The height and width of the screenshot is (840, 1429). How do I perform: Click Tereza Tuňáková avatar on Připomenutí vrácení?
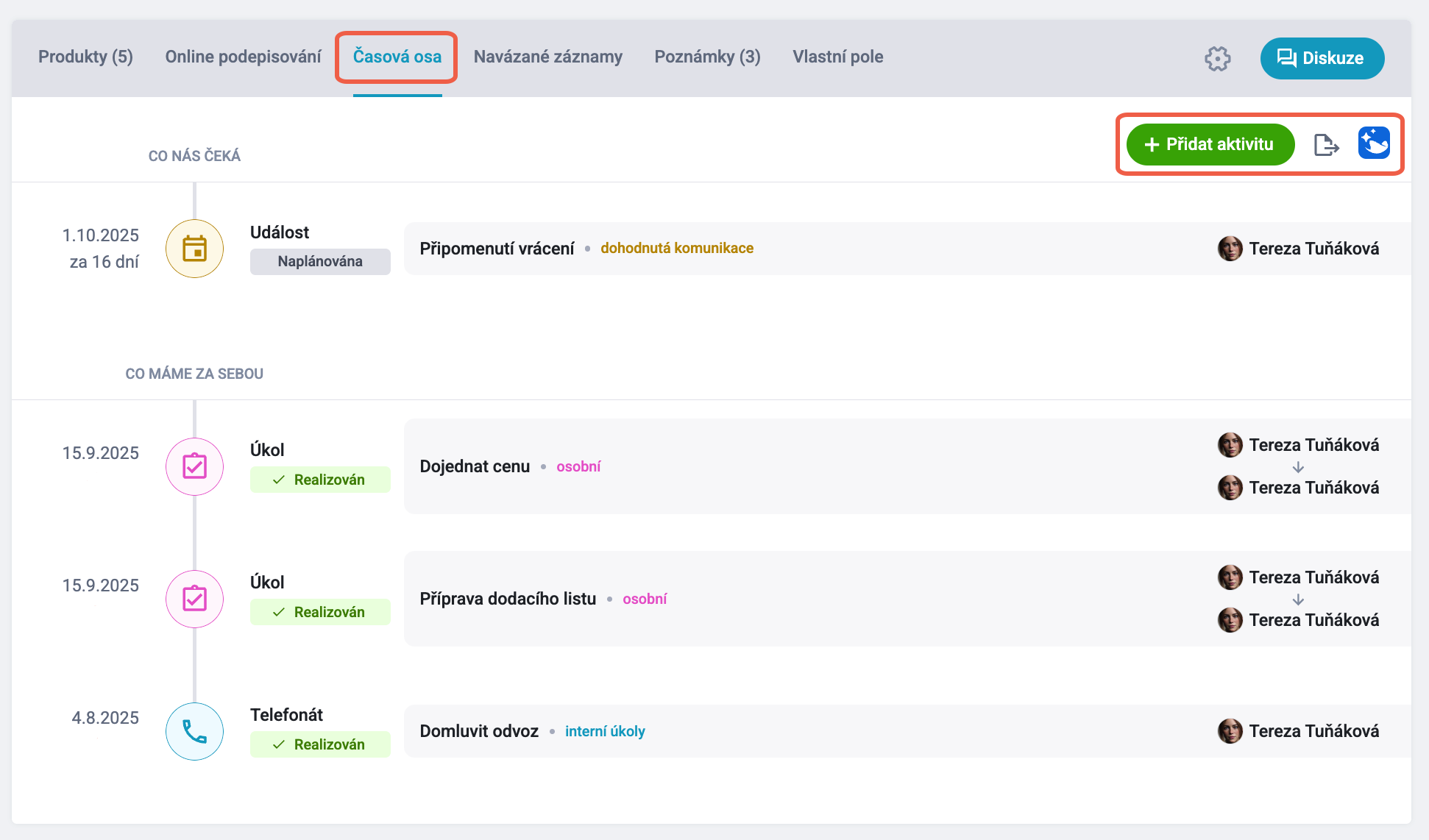(x=1230, y=249)
